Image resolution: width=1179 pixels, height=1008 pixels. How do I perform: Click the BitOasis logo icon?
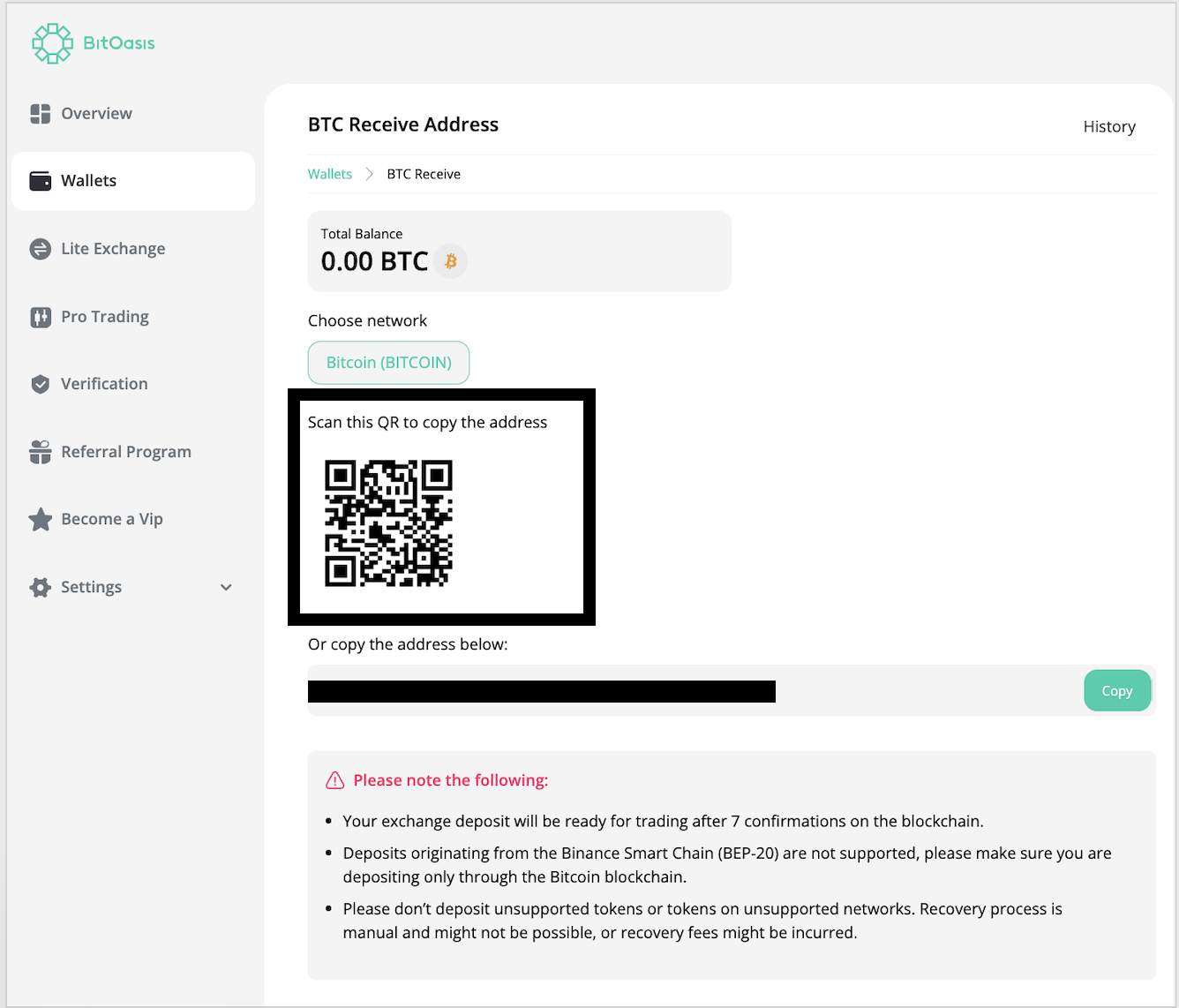[52, 43]
